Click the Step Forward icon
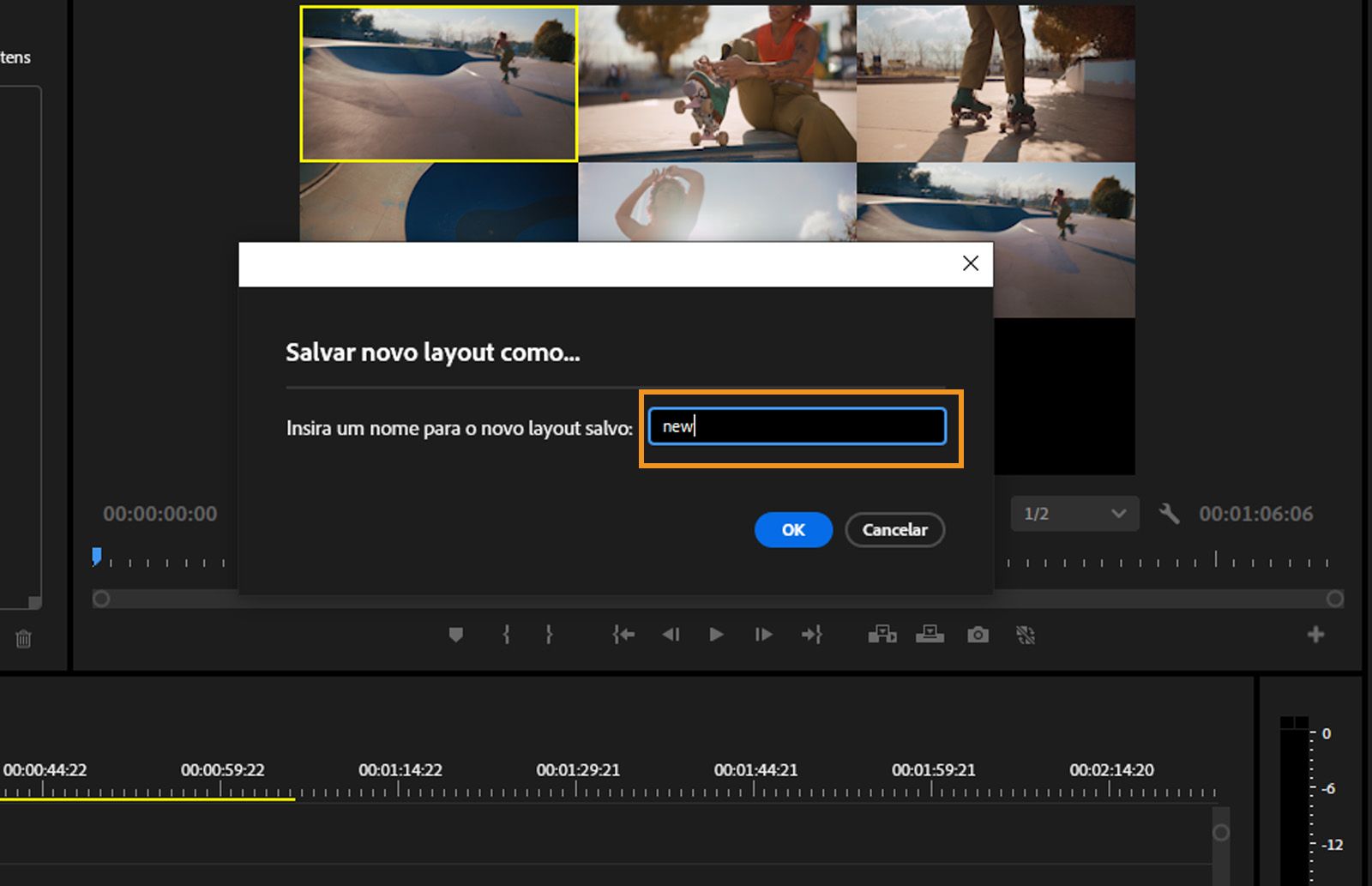This screenshot has height=886, width=1372. [x=763, y=635]
